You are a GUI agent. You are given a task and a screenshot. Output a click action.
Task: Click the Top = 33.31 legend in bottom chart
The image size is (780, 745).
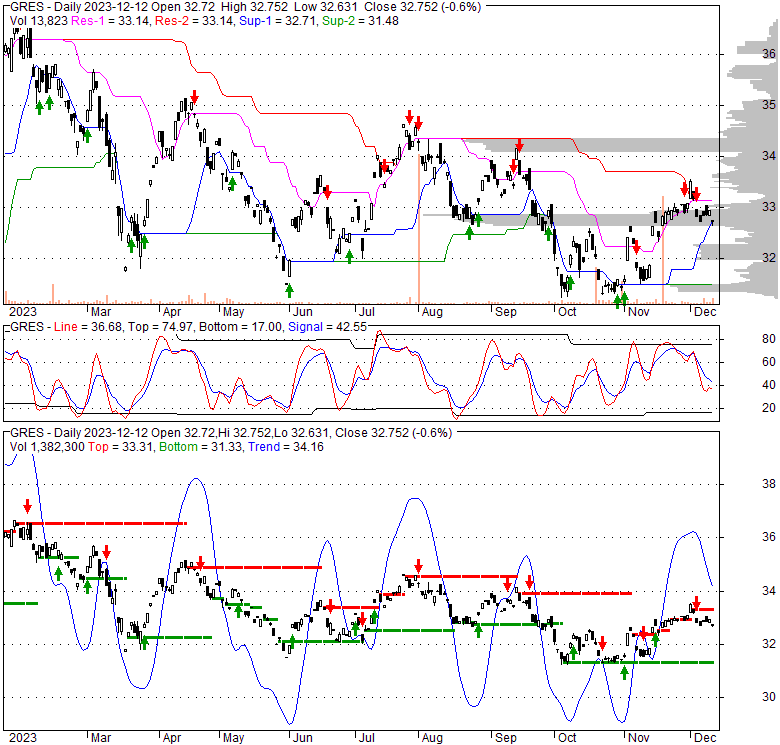click(x=121, y=447)
